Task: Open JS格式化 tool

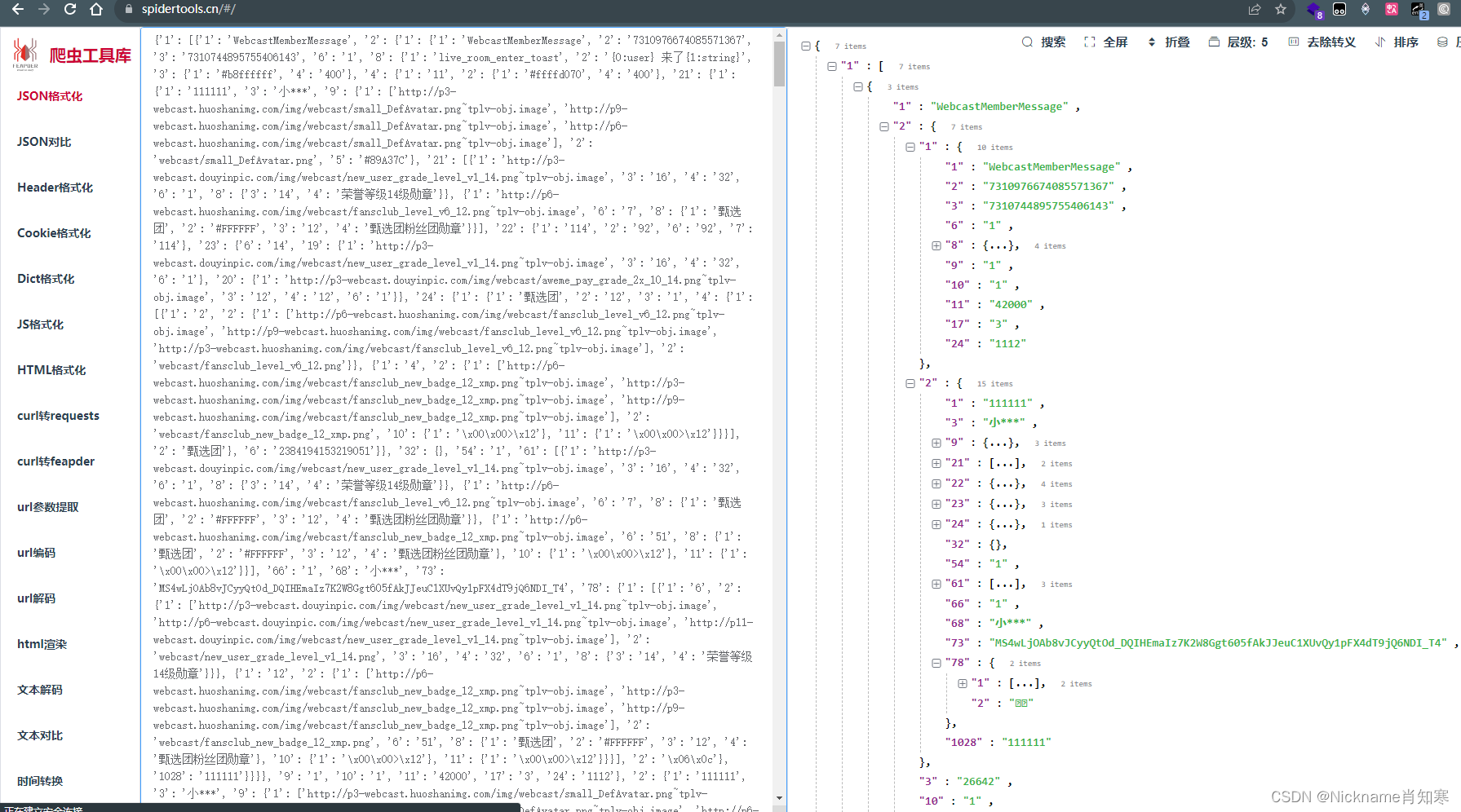Action: click(40, 324)
